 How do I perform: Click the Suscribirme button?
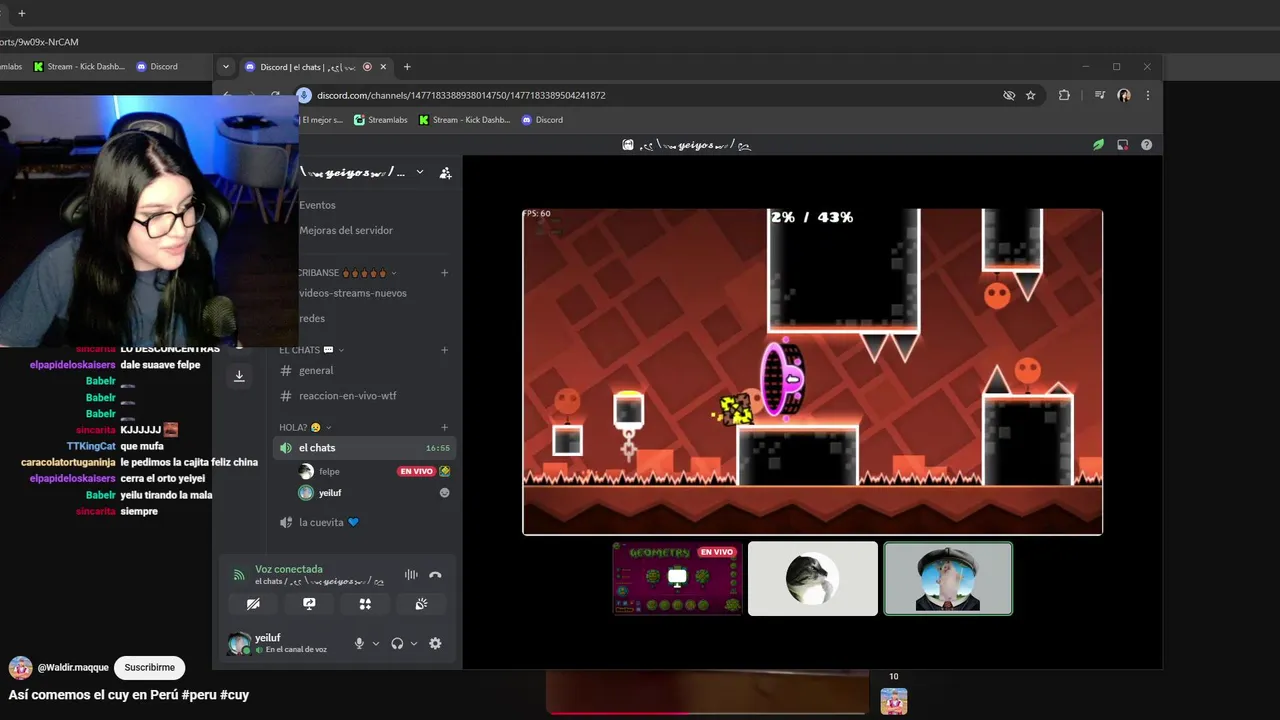(x=149, y=667)
